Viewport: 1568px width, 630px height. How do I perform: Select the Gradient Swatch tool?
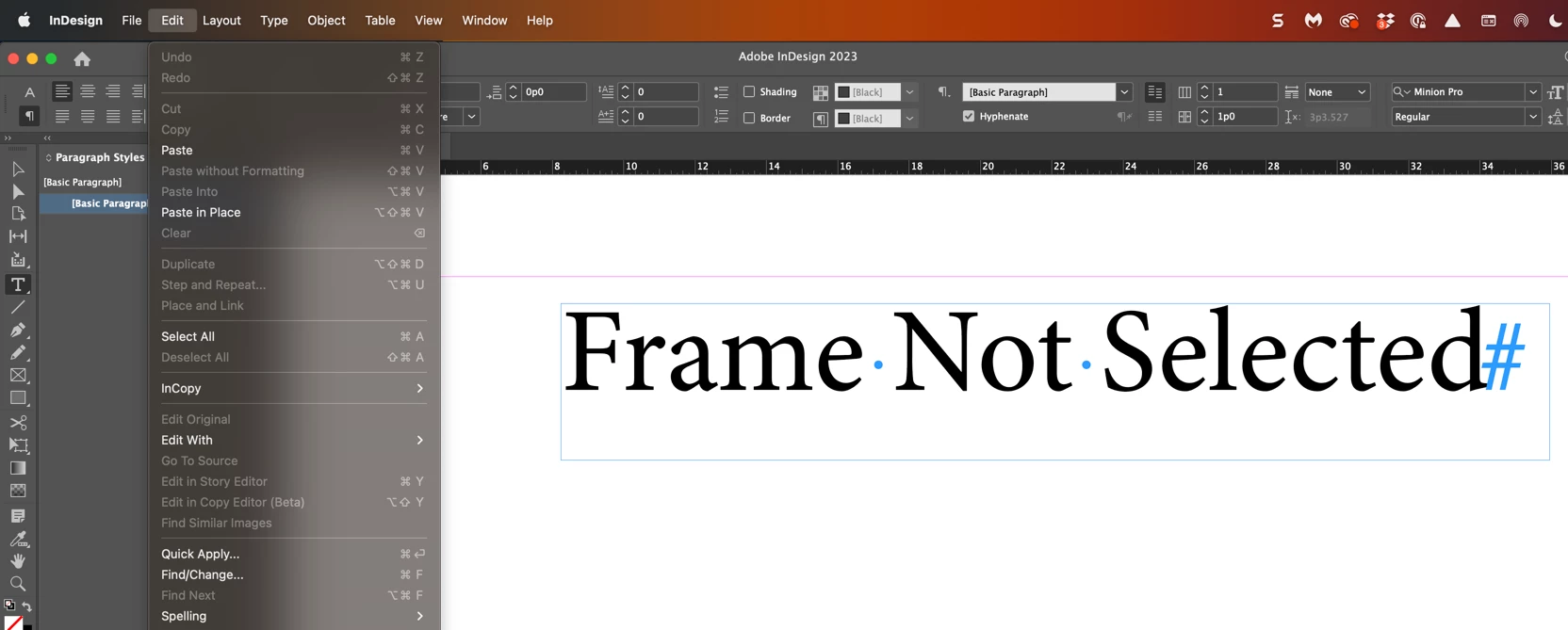(18, 468)
